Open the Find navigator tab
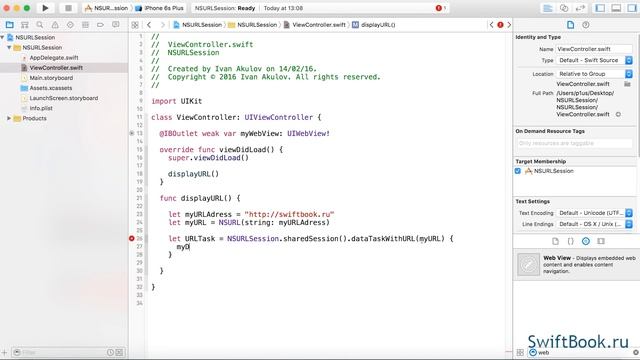This screenshot has width=640, height=360. pyautogui.click(x=40, y=25)
